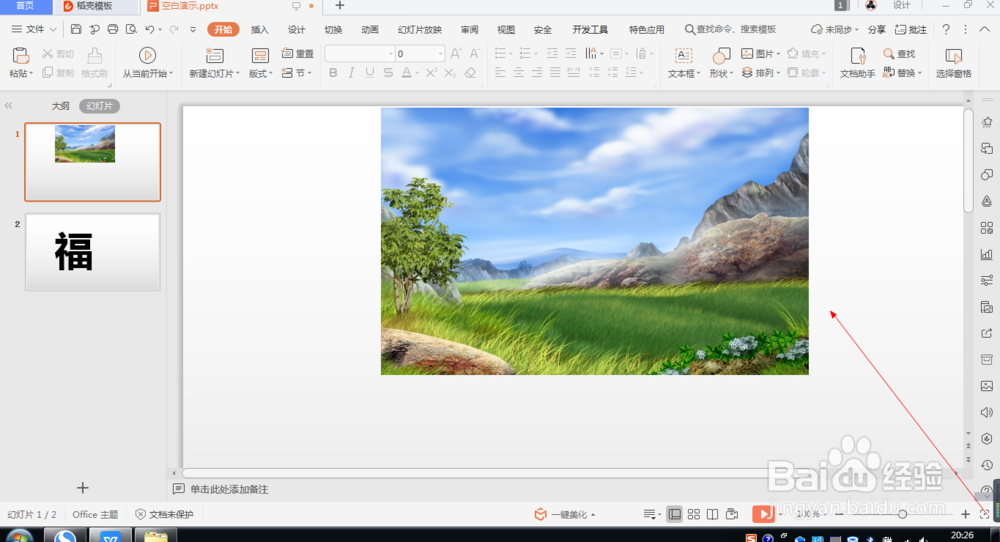Decrease font size with A- icon
The width and height of the screenshot is (1000, 542).
(474, 54)
